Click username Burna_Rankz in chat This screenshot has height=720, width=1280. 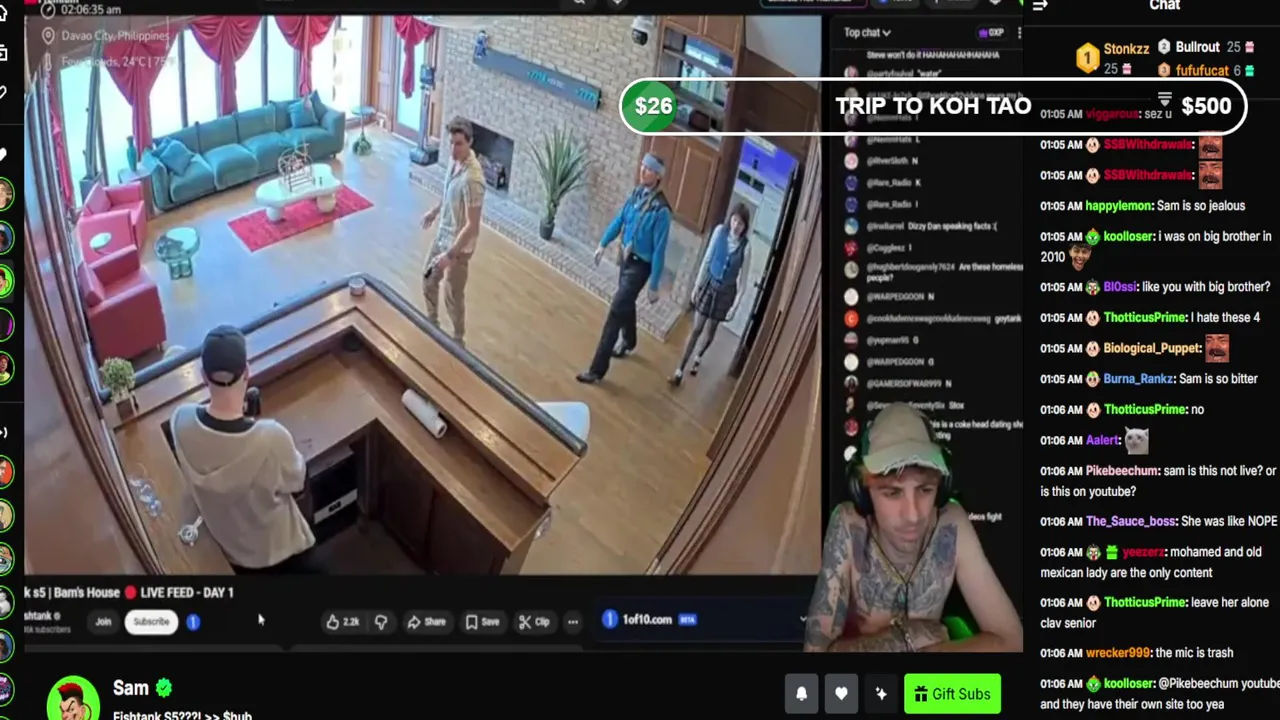pos(1138,379)
